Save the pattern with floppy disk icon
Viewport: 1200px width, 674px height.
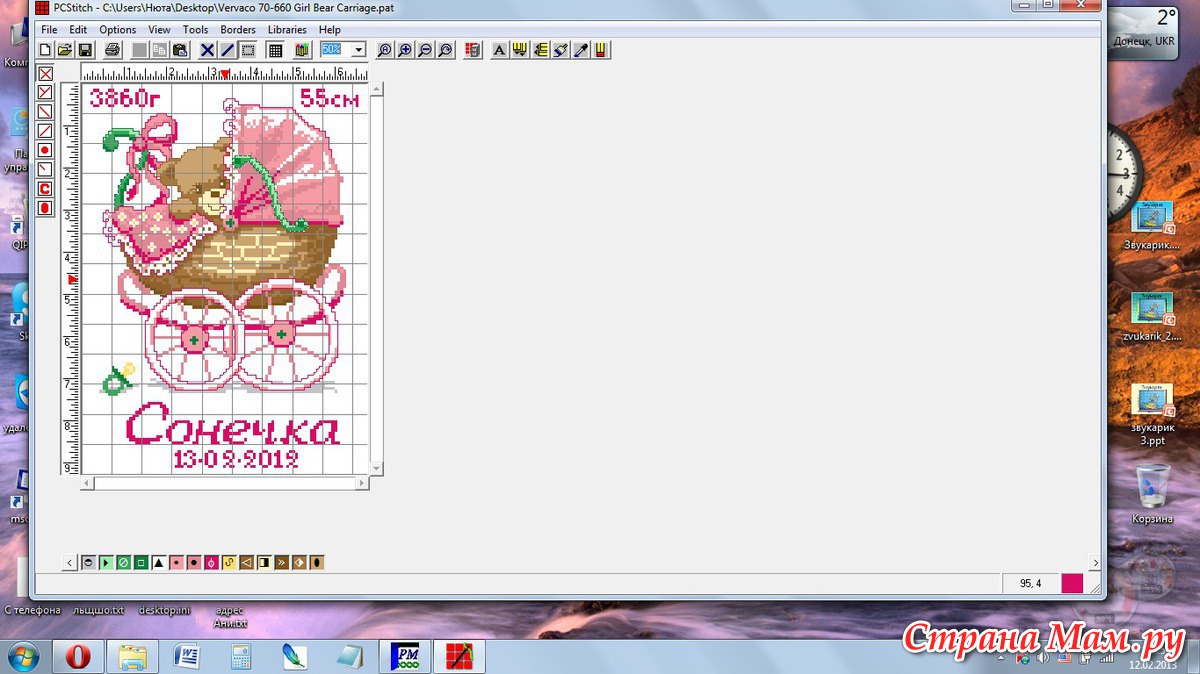point(85,50)
